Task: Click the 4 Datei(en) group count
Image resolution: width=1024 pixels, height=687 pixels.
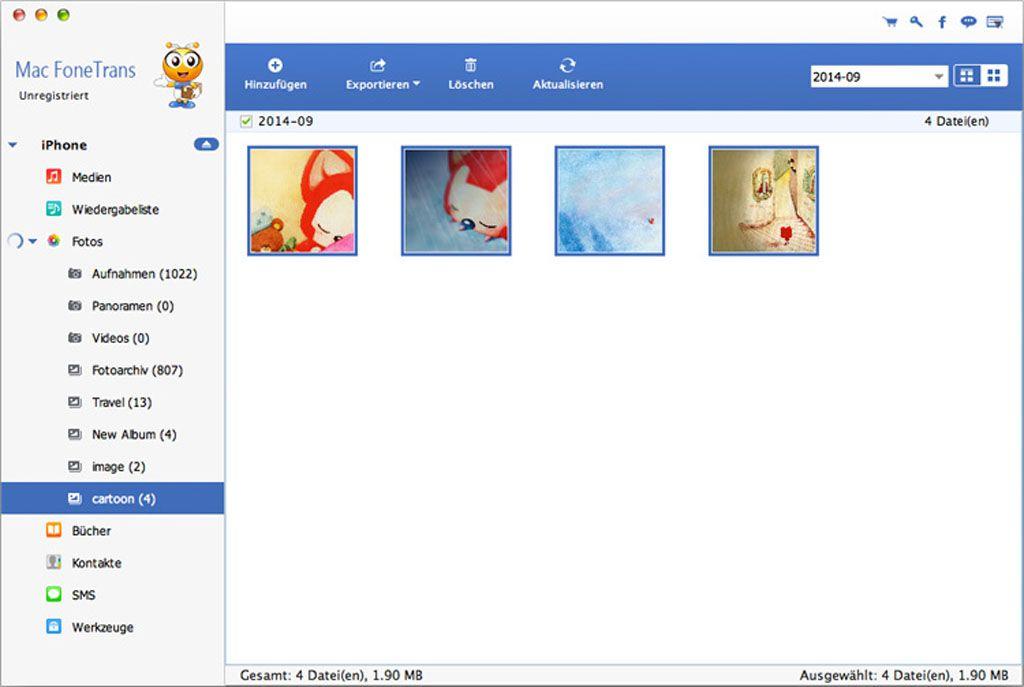Action: tap(956, 121)
